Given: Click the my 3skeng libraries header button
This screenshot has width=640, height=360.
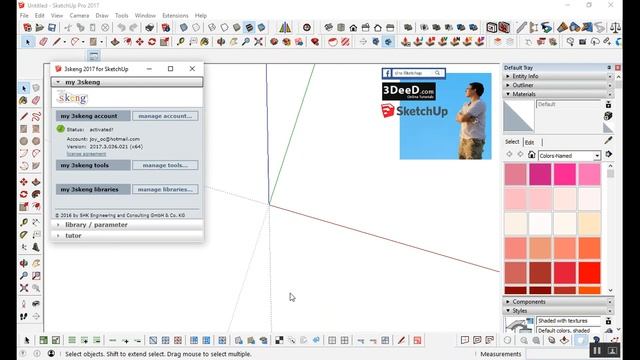Looking at the screenshot, I should point(93,189).
